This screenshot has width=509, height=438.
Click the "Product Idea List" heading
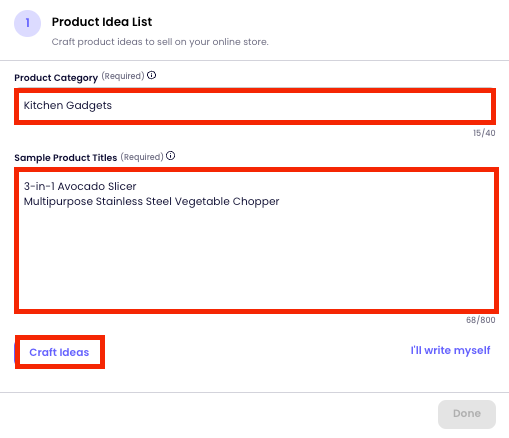[x=102, y=22]
